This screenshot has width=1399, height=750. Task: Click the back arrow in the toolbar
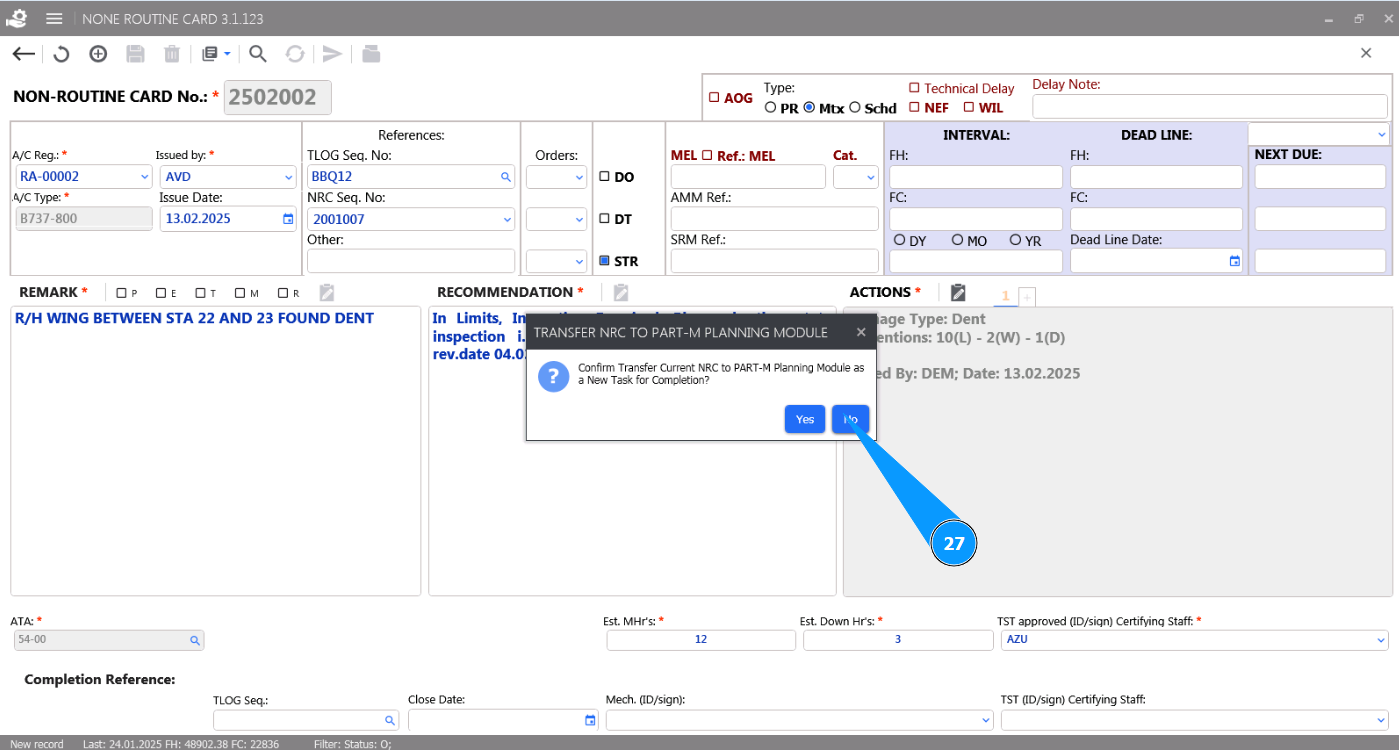pos(23,54)
